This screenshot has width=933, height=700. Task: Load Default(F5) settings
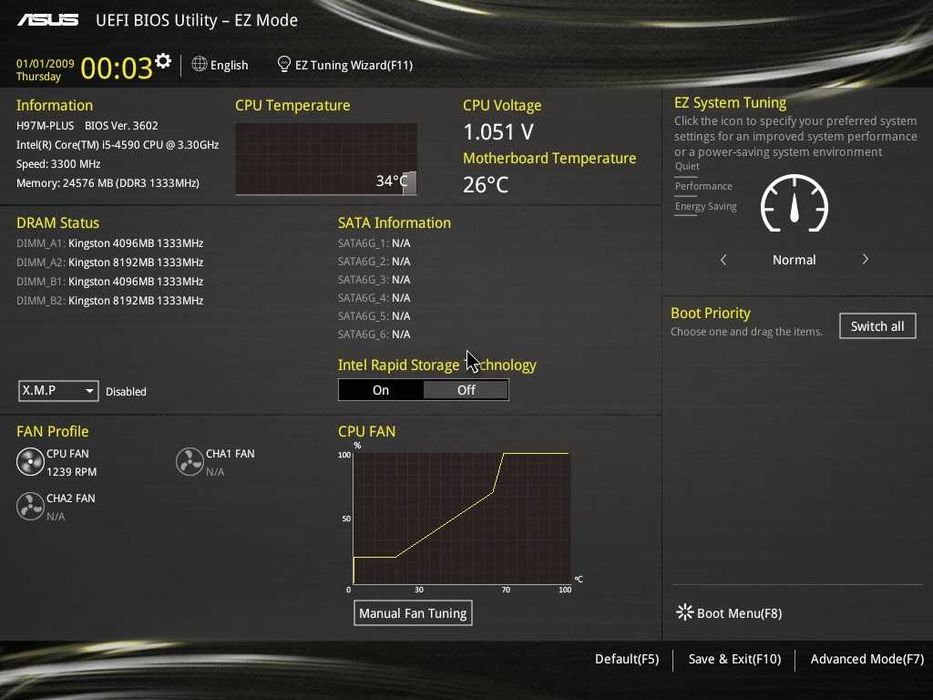pyautogui.click(x=627, y=659)
